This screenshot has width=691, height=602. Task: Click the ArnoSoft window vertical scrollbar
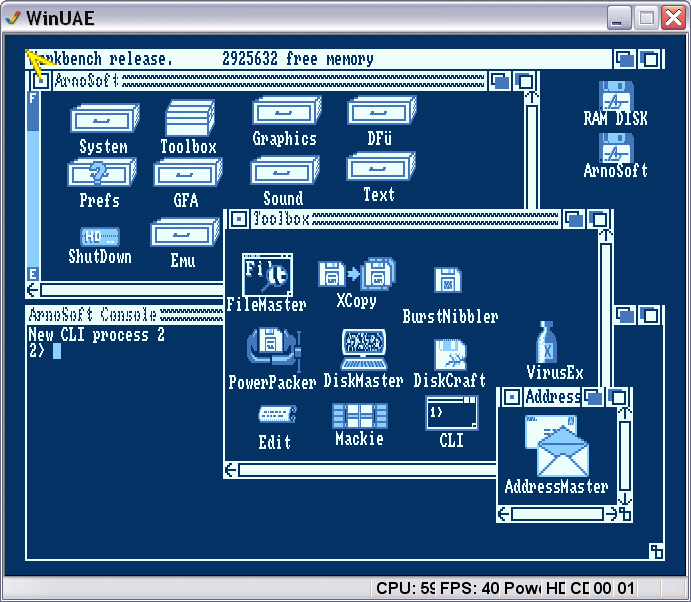point(532,156)
